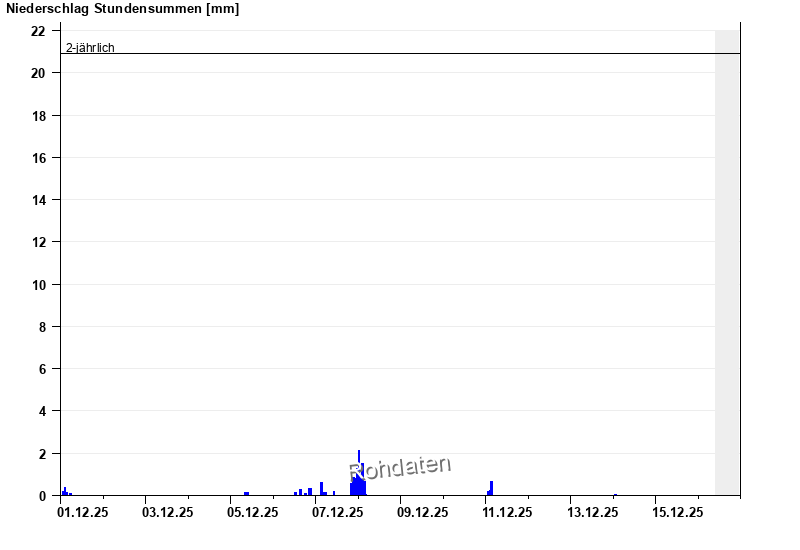Select the 09.12.25 date label
The width and height of the screenshot is (800, 550).
[422, 513]
